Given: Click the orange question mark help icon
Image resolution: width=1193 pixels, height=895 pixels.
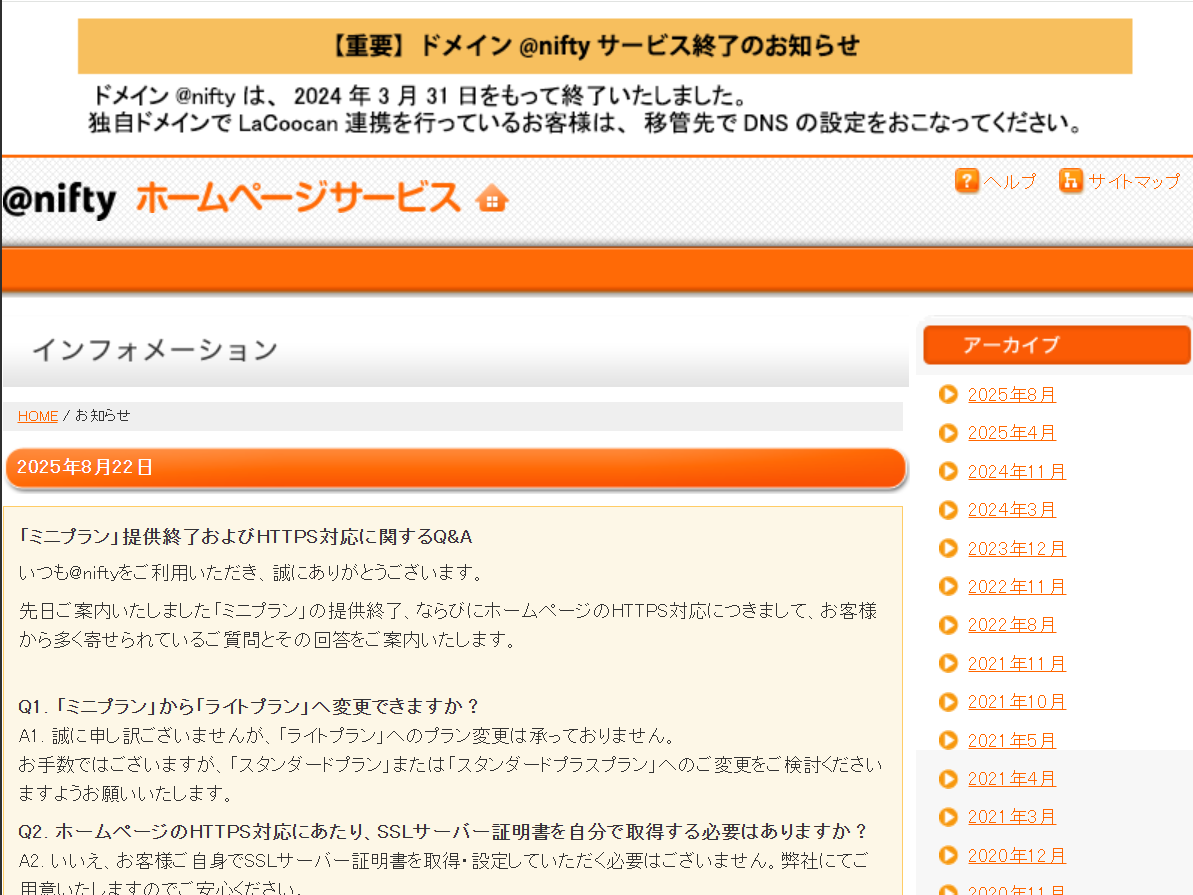Looking at the screenshot, I should [x=967, y=181].
